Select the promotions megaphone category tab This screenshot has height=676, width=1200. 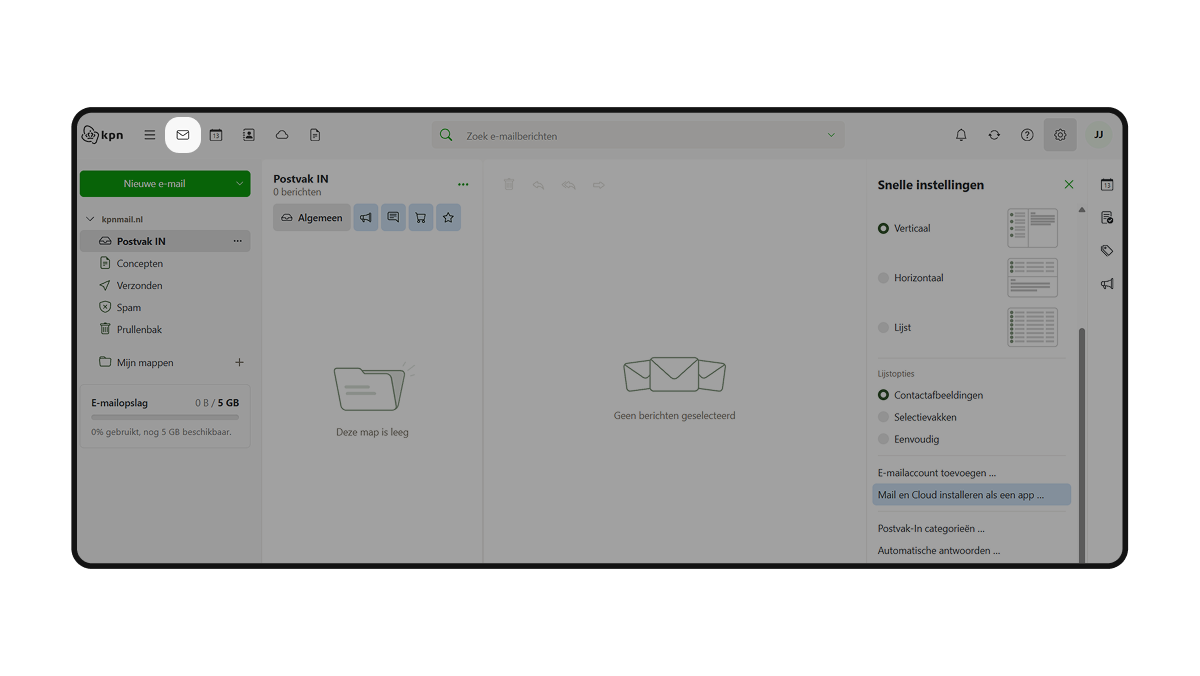point(366,218)
